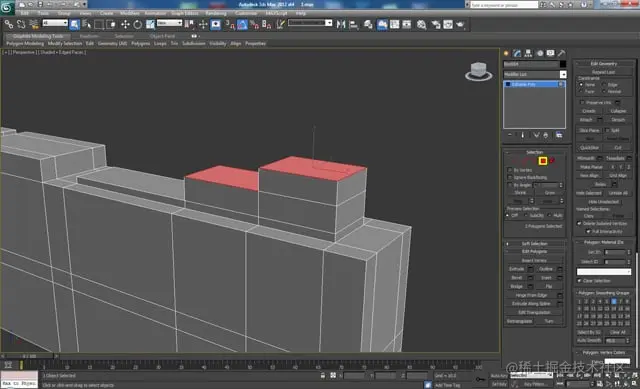Screen dimensions: 640x389
Task: Collapse the Polygon: Smoothing Groups rollout
Action: [604, 293]
